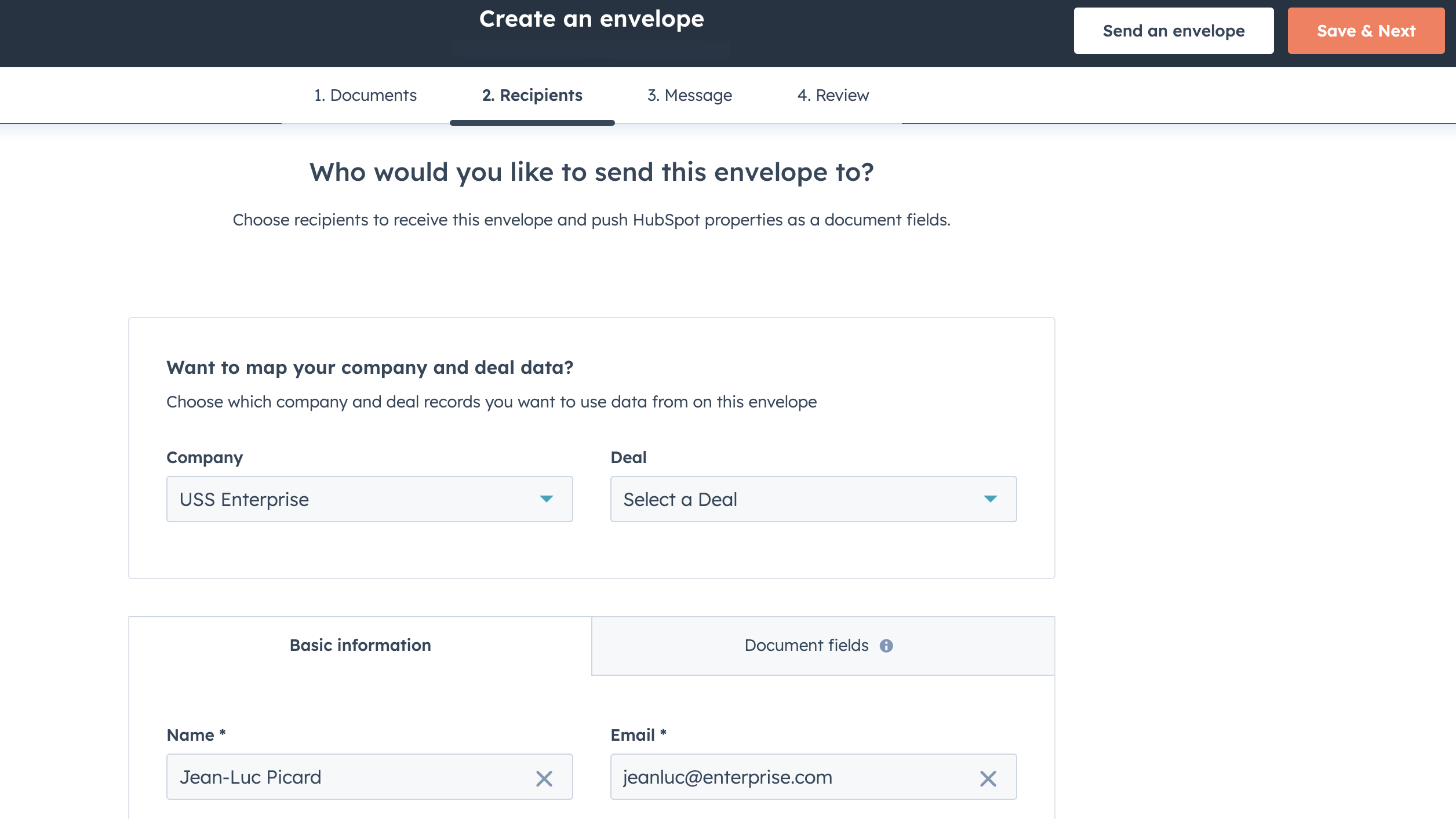
Task: Navigate to the Message step
Action: click(690, 95)
